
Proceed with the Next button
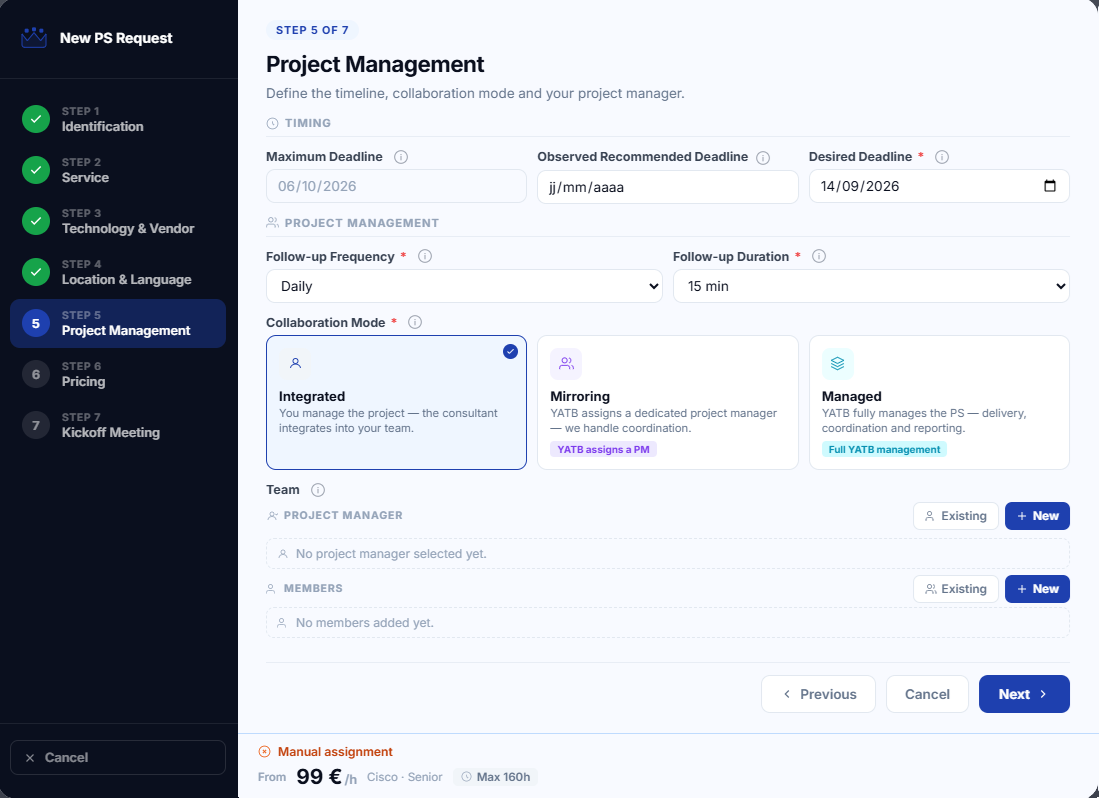(1024, 694)
